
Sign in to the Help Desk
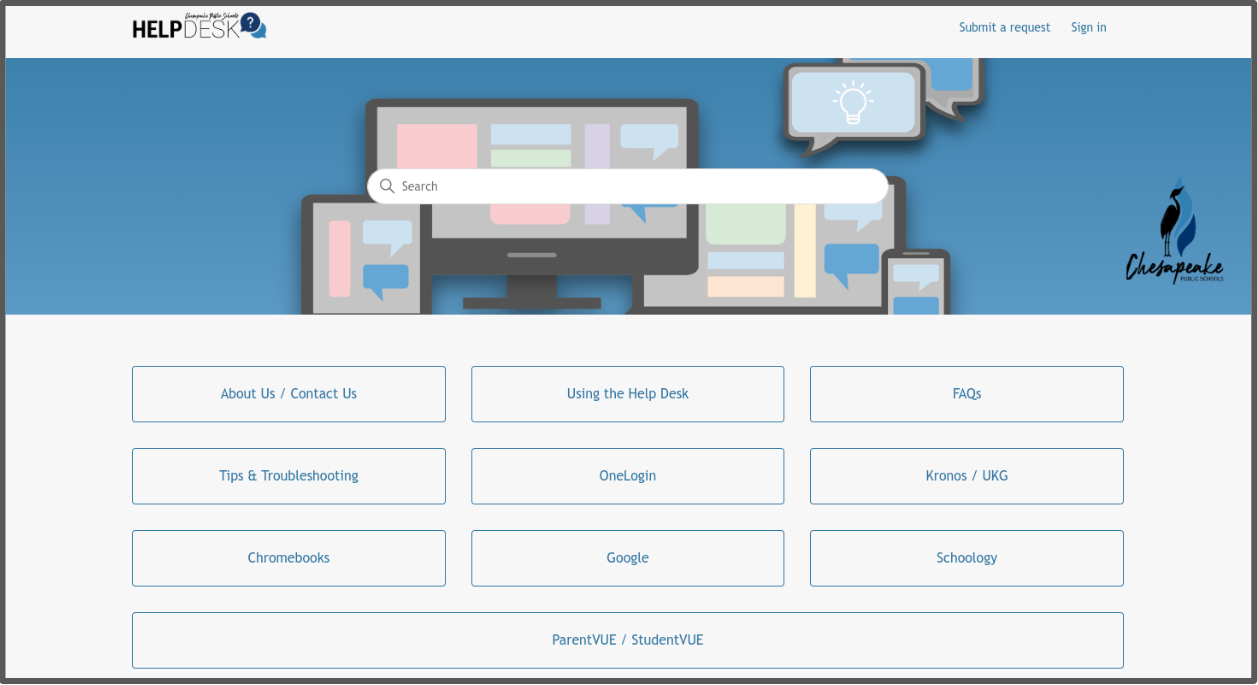[x=1088, y=27]
